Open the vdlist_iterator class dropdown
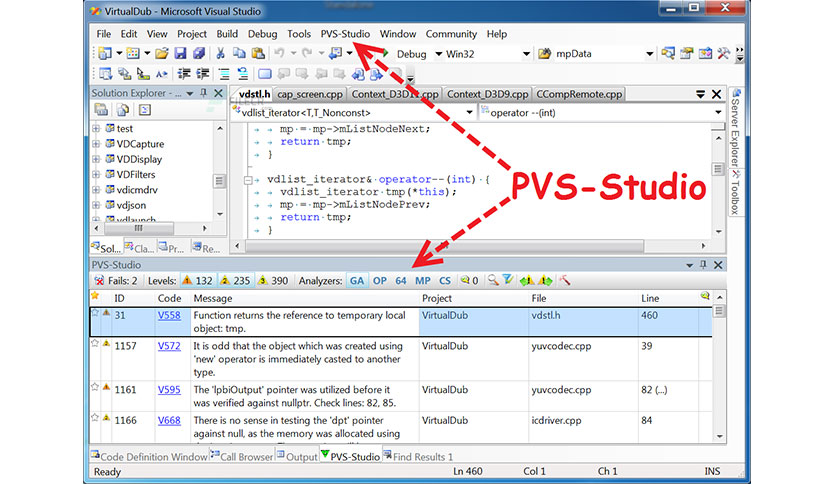 (469, 112)
